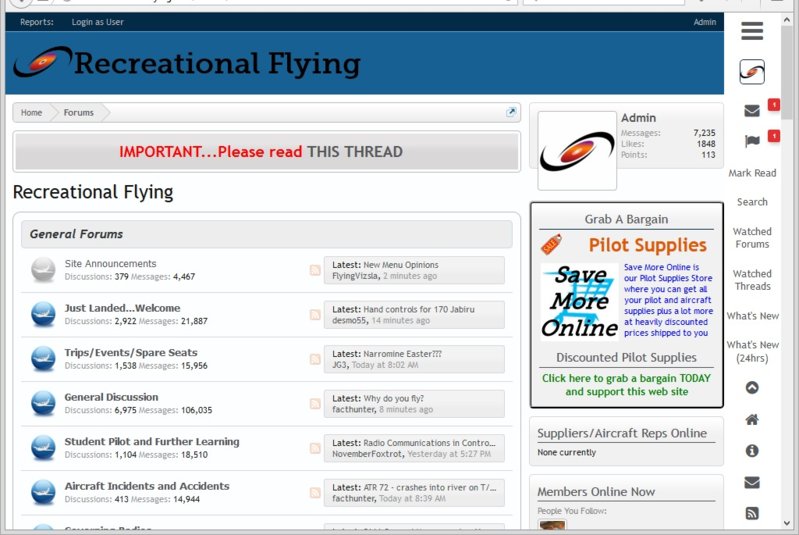Click RSS icon for Student Pilot forum
This screenshot has height=535, width=799.
tap(315, 448)
